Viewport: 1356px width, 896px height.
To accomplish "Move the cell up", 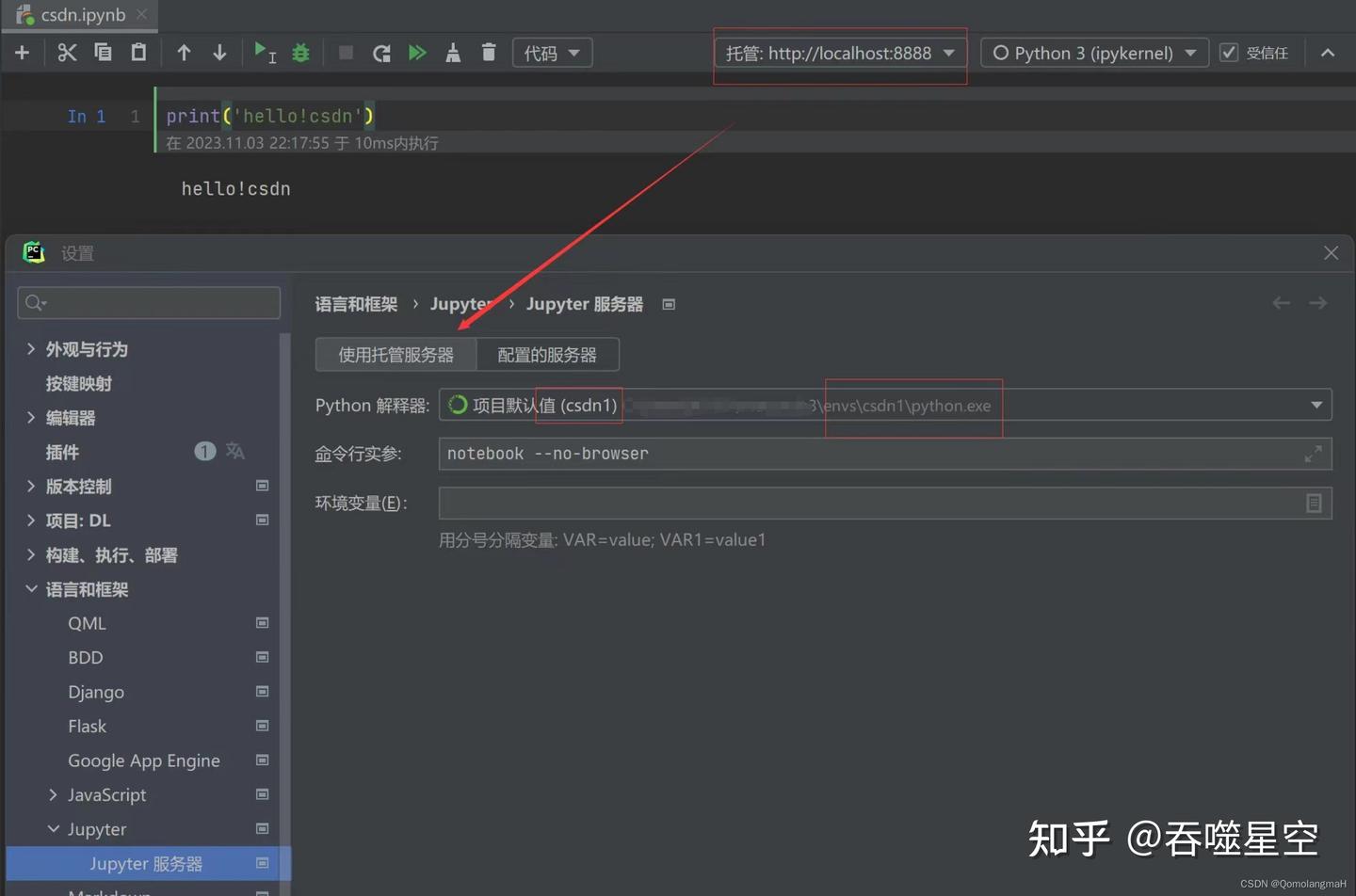I will coord(184,53).
